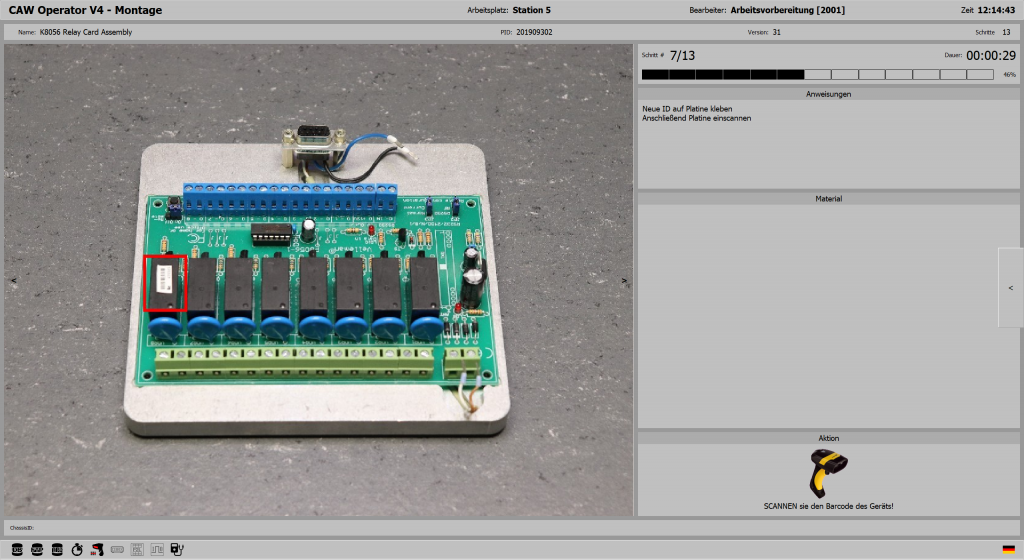Click the text 'Anschließend Platine einscannen'
The height and width of the screenshot is (560, 1024).
click(x=696, y=118)
